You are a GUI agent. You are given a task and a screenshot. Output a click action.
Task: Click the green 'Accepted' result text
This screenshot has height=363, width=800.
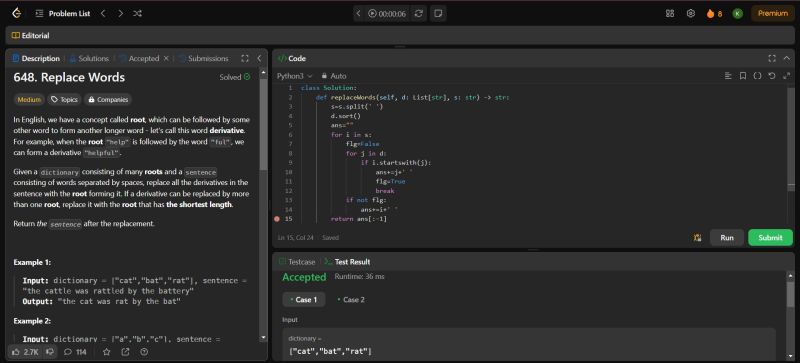pos(304,277)
